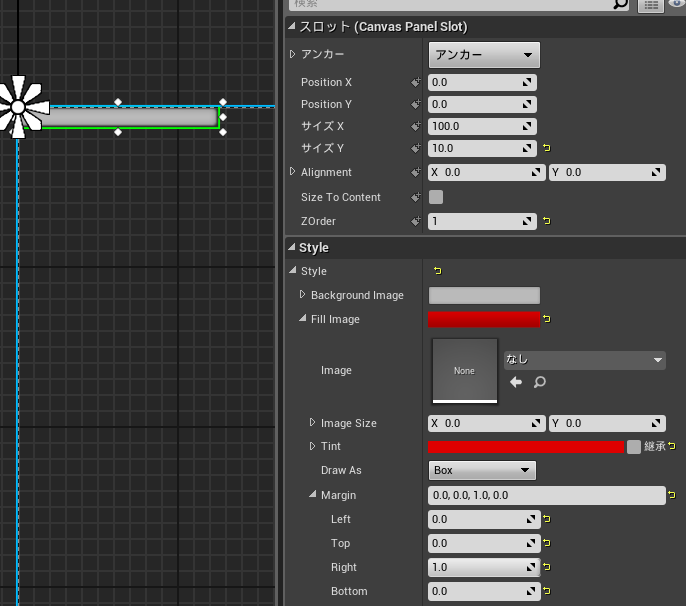Collapse the スロット (Canvas Panel Slot) section
The image size is (686, 606).
point(292,27)
